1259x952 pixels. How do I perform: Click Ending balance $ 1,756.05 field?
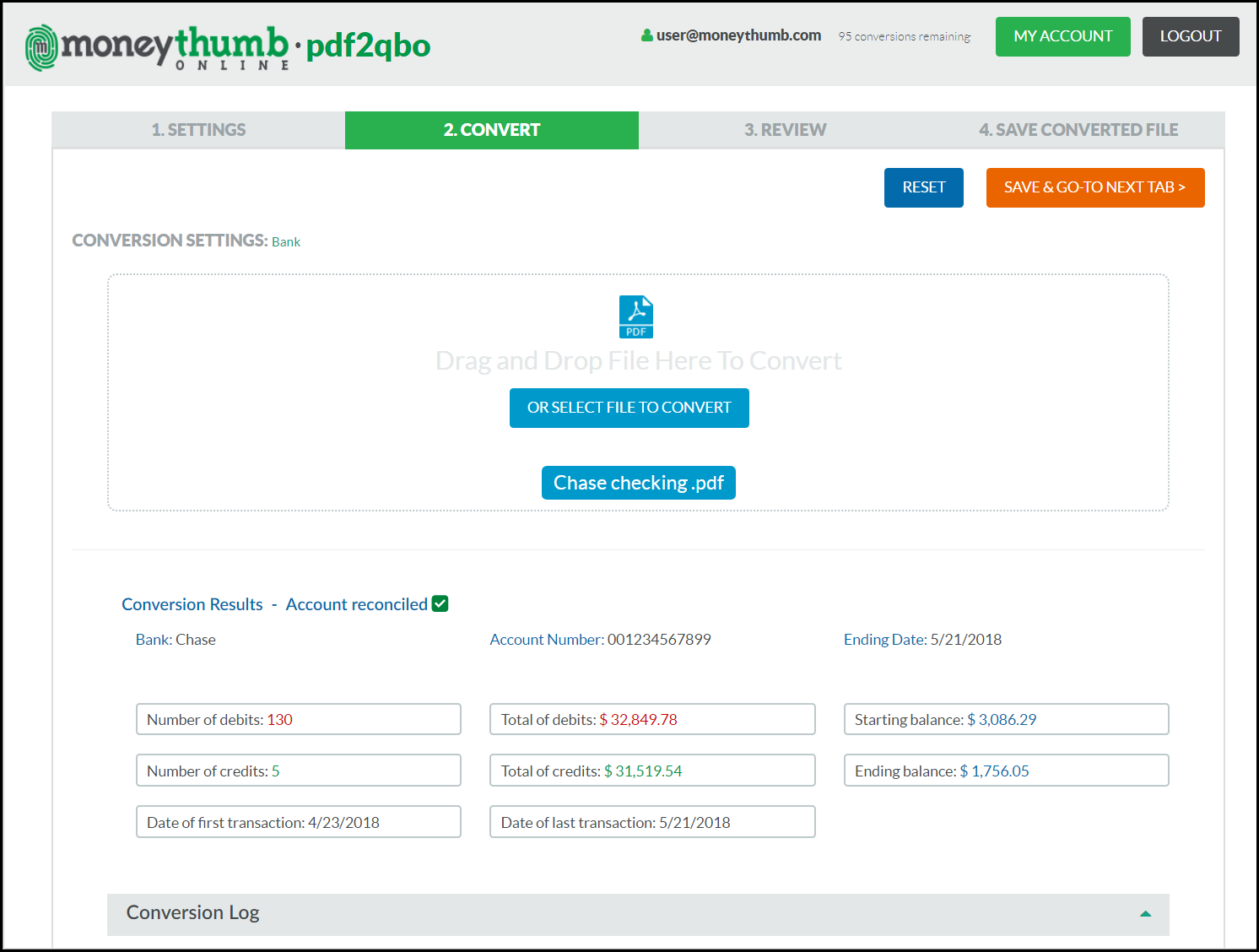click(1007, 771)
